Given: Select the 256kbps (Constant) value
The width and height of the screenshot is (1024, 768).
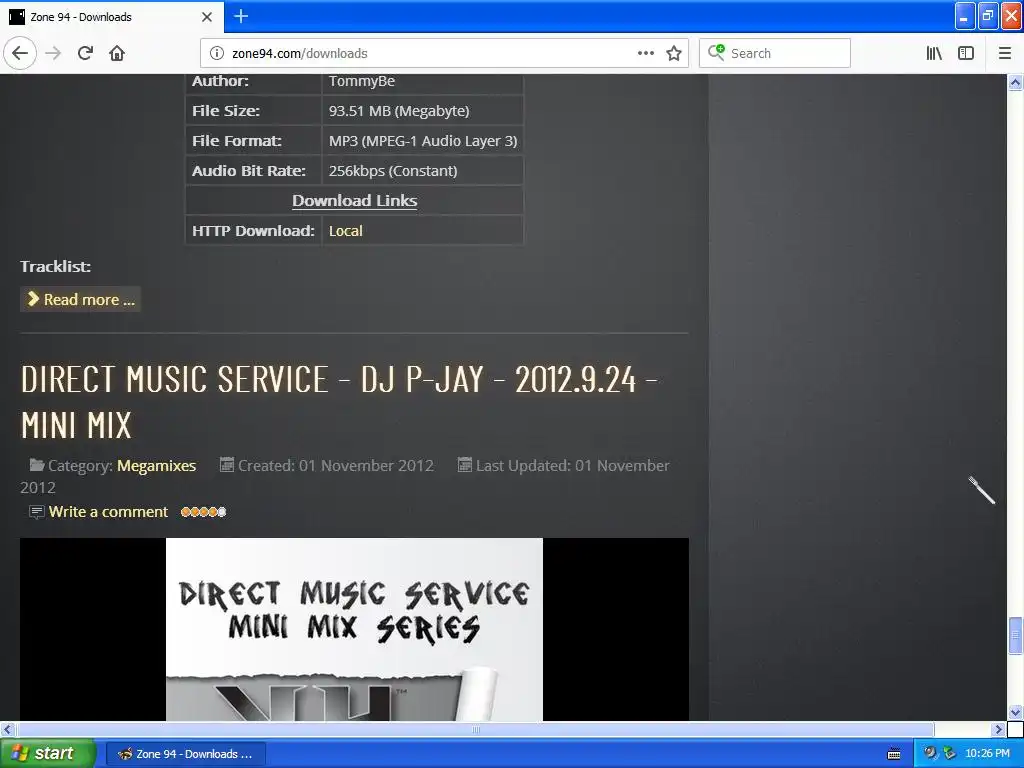Looking at the screenshot, I should coord(392,170).
